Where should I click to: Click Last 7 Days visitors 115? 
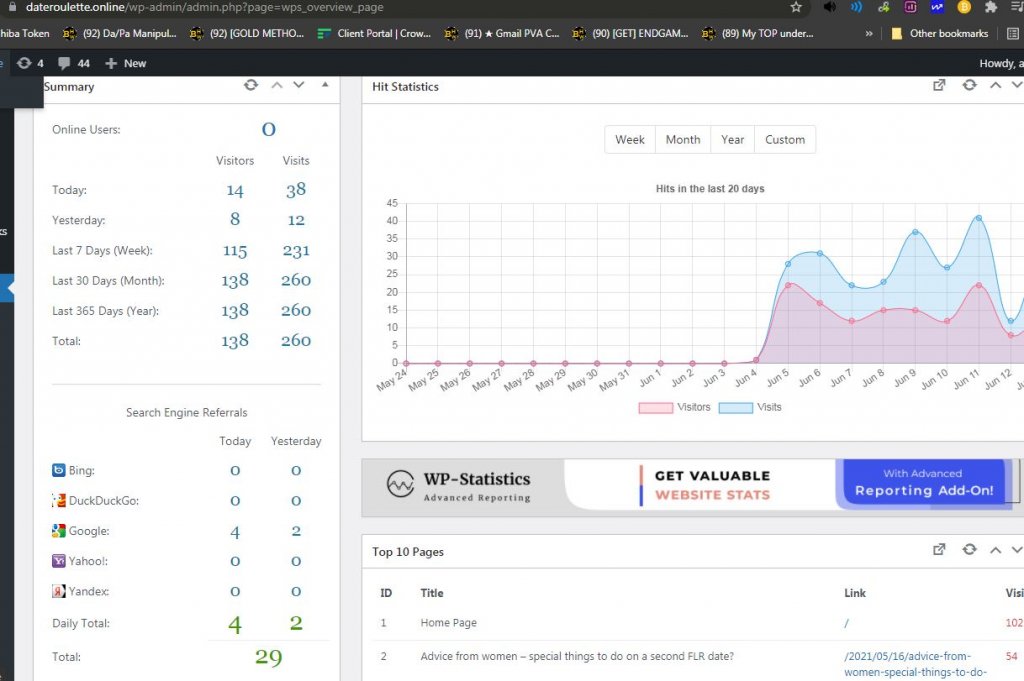[235, 251]
